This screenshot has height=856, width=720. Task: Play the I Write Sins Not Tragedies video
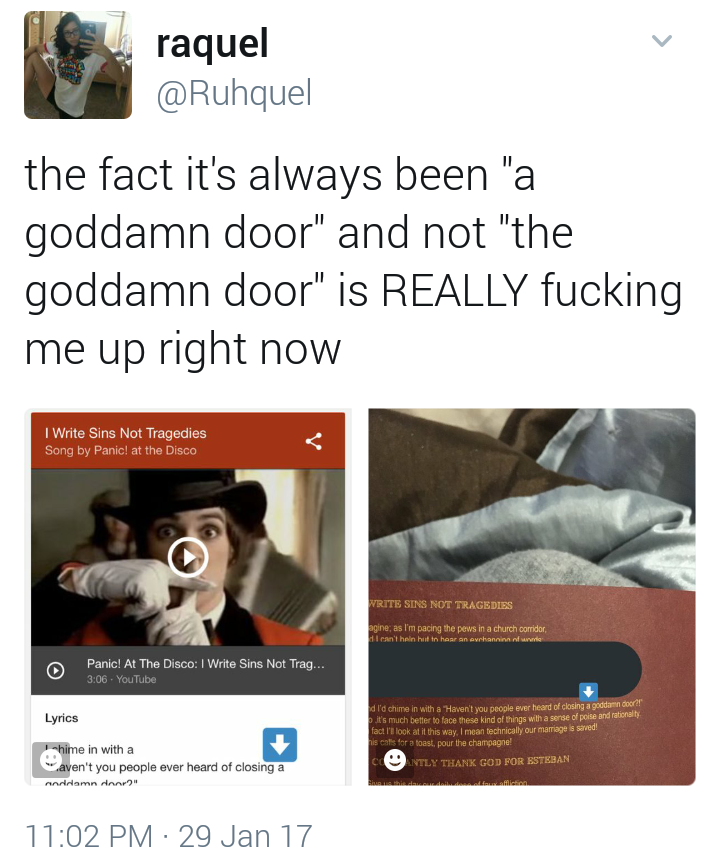tap(188, 557)
